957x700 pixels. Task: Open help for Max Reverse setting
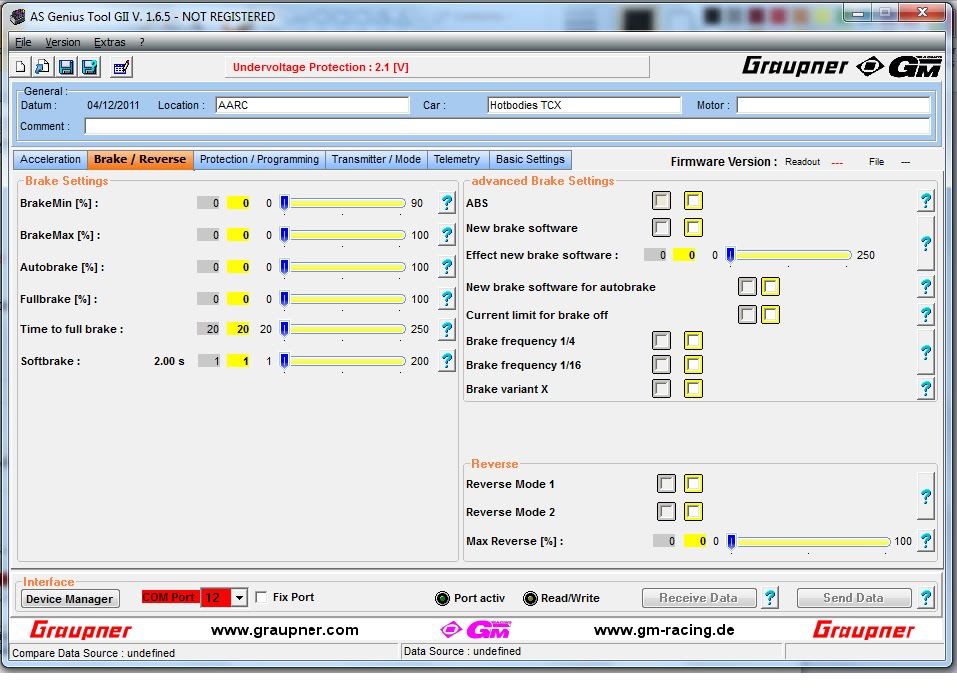point(926,540)
